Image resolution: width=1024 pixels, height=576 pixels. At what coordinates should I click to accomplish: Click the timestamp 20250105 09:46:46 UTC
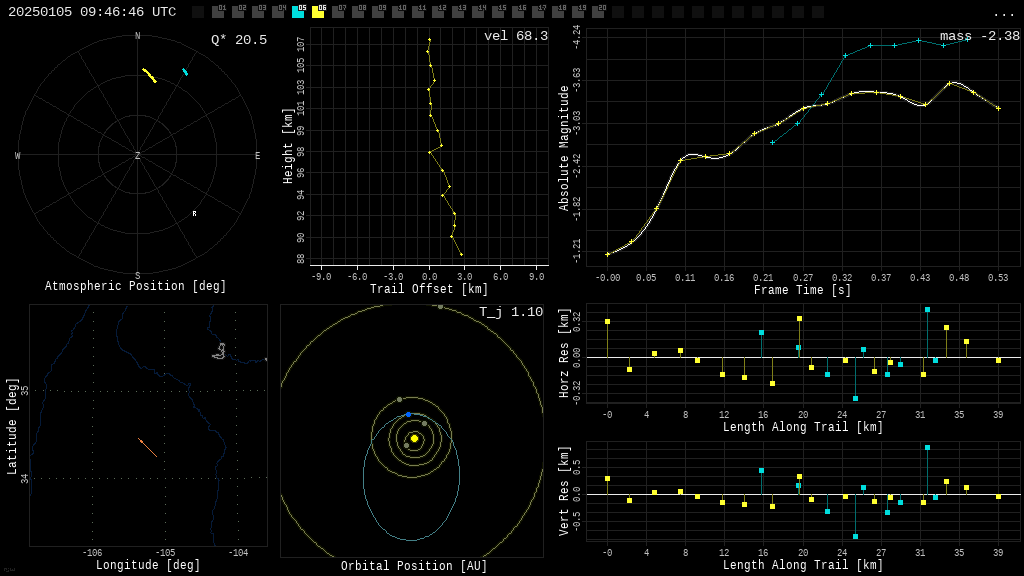pyautogui.click(x=92, y=12)
